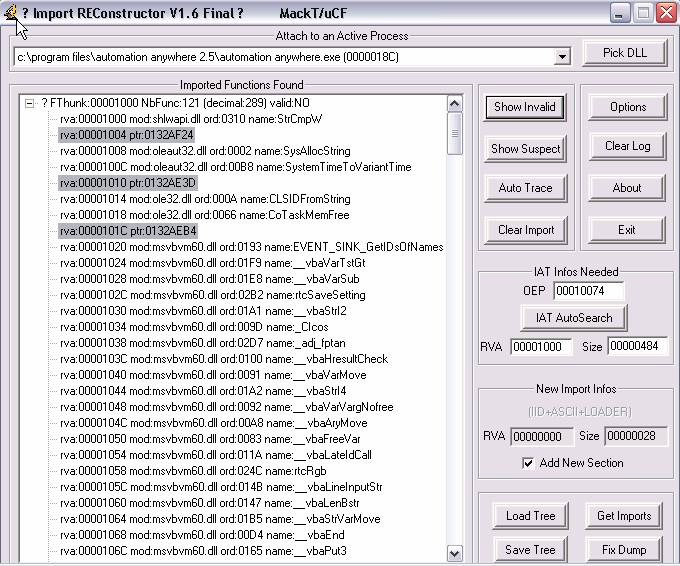The height and width of the screenshot is (566, 680).
Task: Select the FThunk:00001000 NbFunc:121 root row
Action: [175, 103]
